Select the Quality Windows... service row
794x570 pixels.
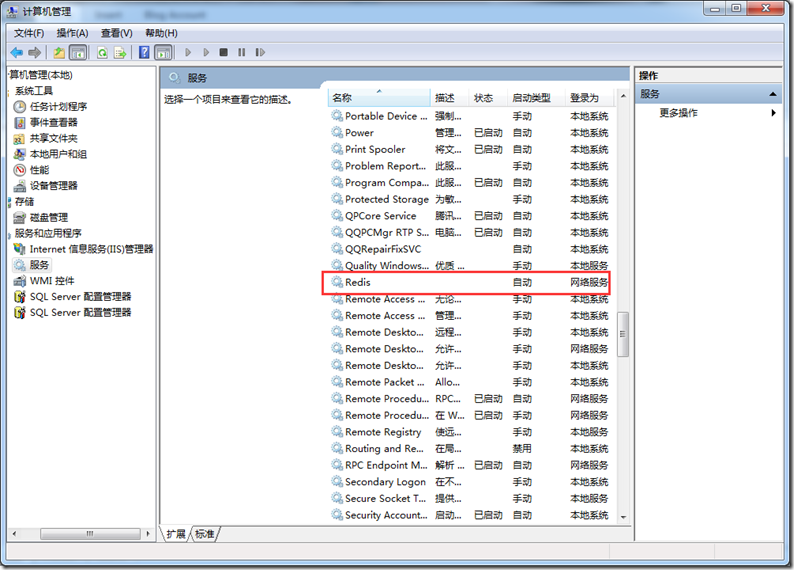[472, 265]
